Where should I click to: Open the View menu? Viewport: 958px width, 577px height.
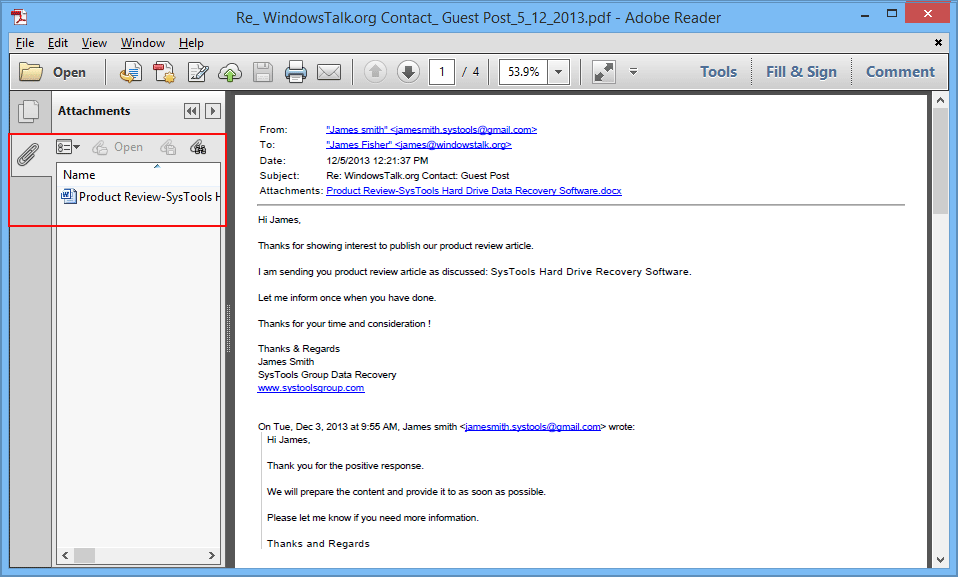click(94, 43)
